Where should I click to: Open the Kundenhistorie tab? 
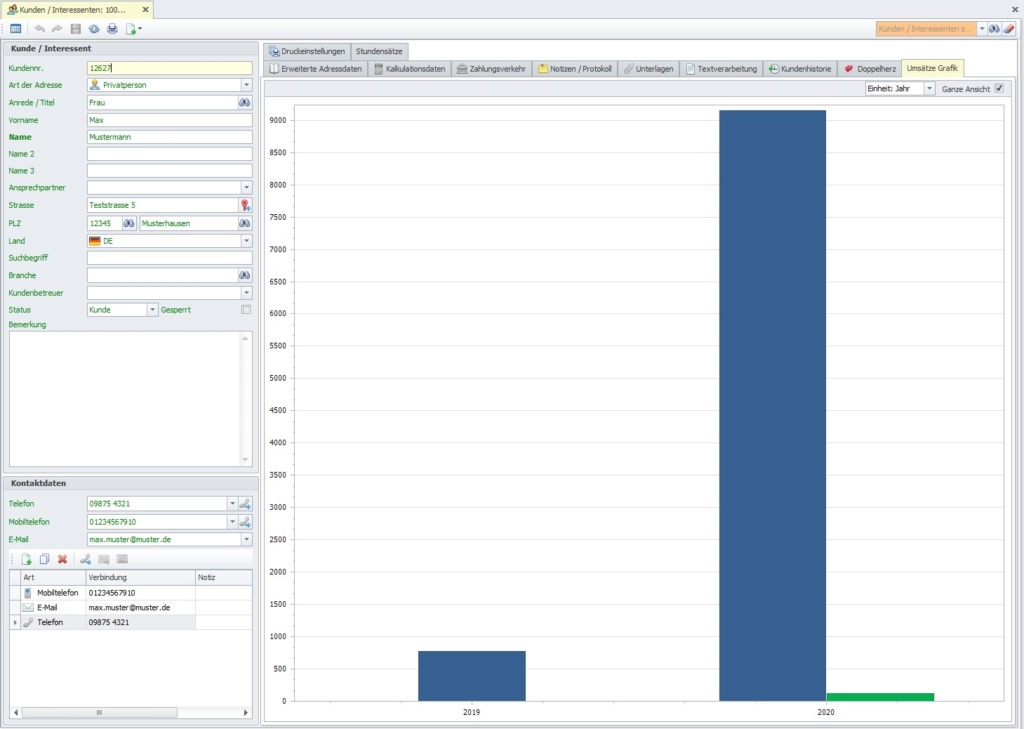point(800,69)
